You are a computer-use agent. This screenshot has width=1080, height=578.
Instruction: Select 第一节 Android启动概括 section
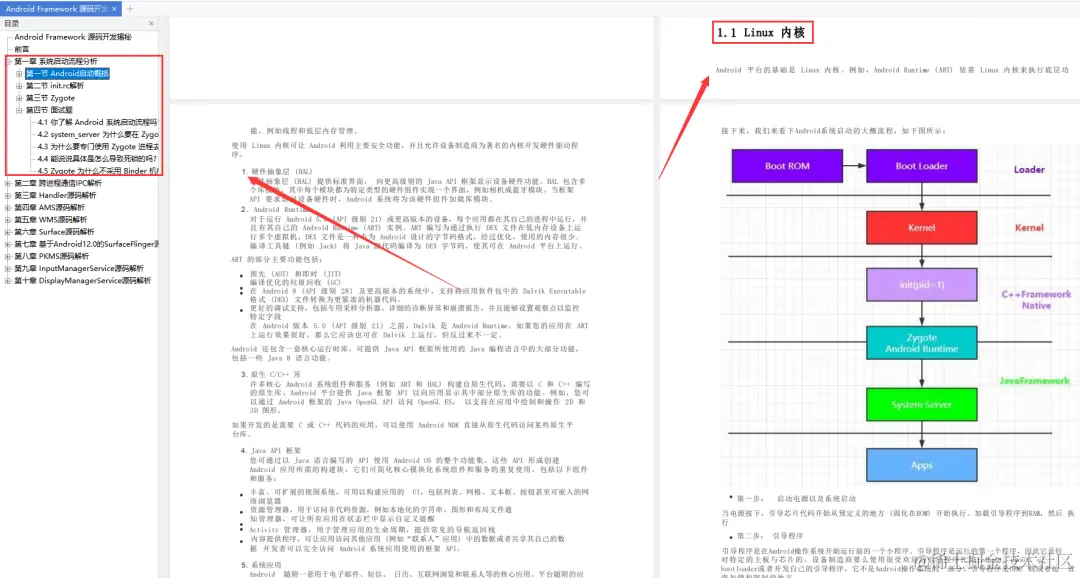[x=68, y=74]
